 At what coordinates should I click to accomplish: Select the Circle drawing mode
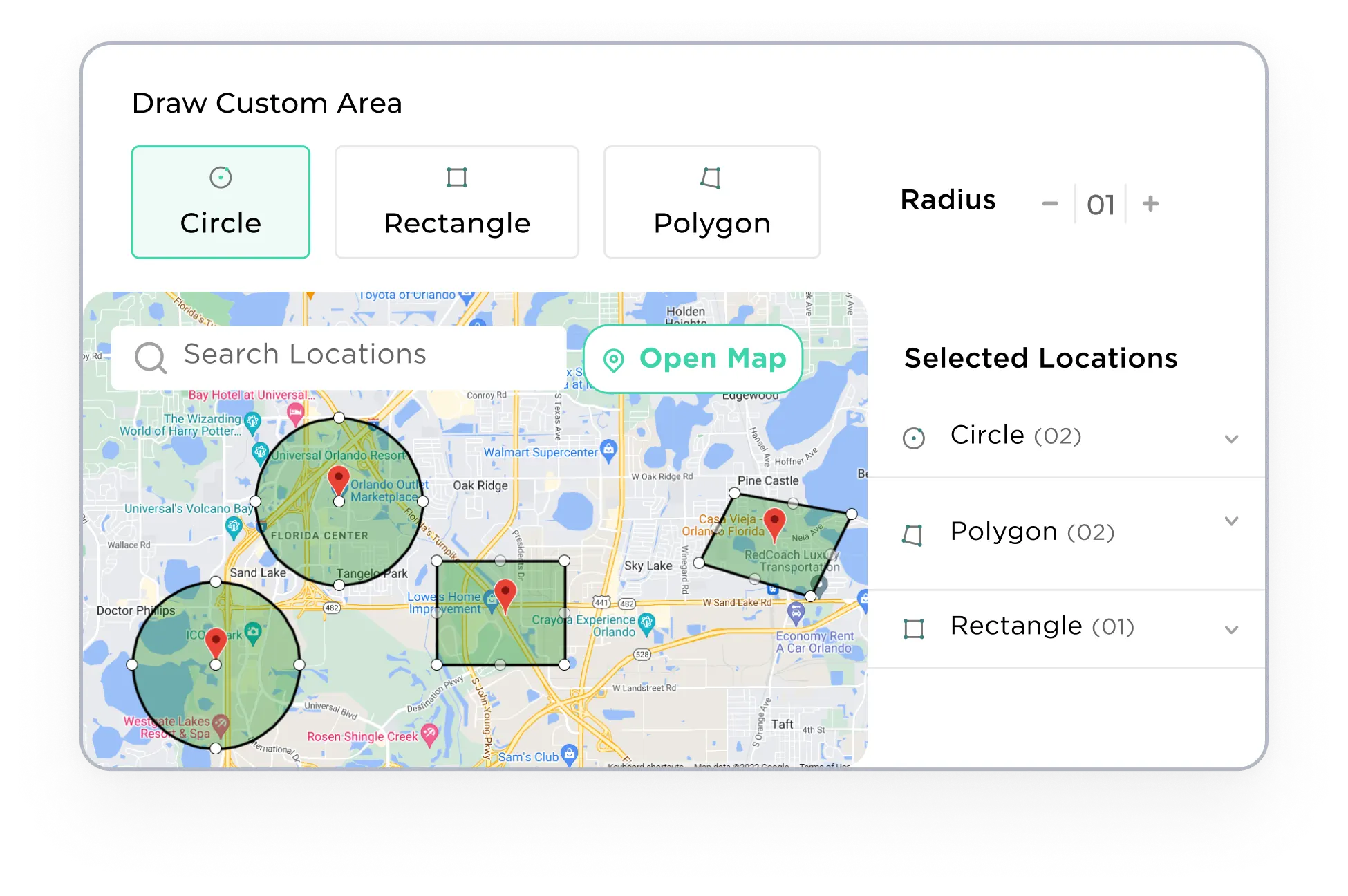click(x=221, y=202)
